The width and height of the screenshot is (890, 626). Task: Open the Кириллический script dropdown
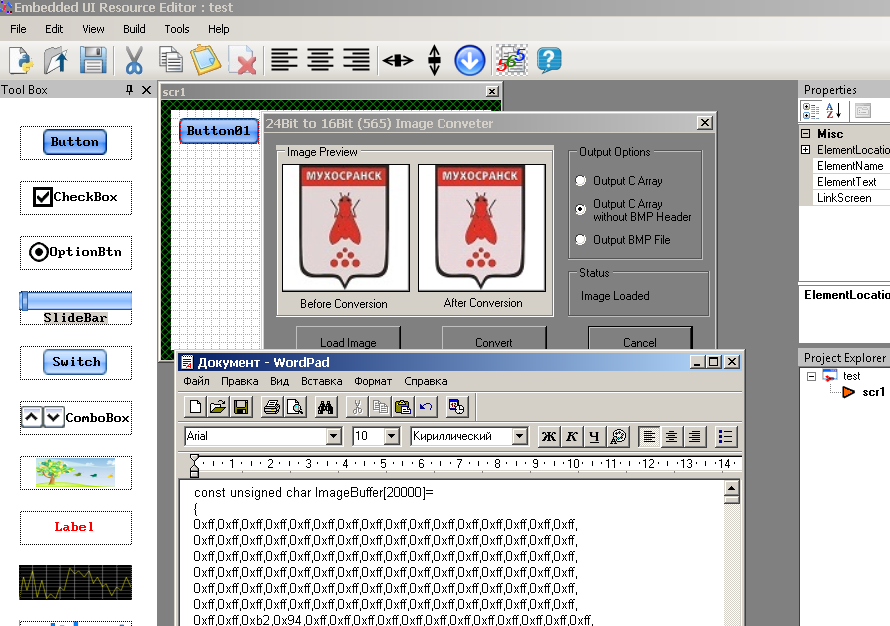coord(519,436)
